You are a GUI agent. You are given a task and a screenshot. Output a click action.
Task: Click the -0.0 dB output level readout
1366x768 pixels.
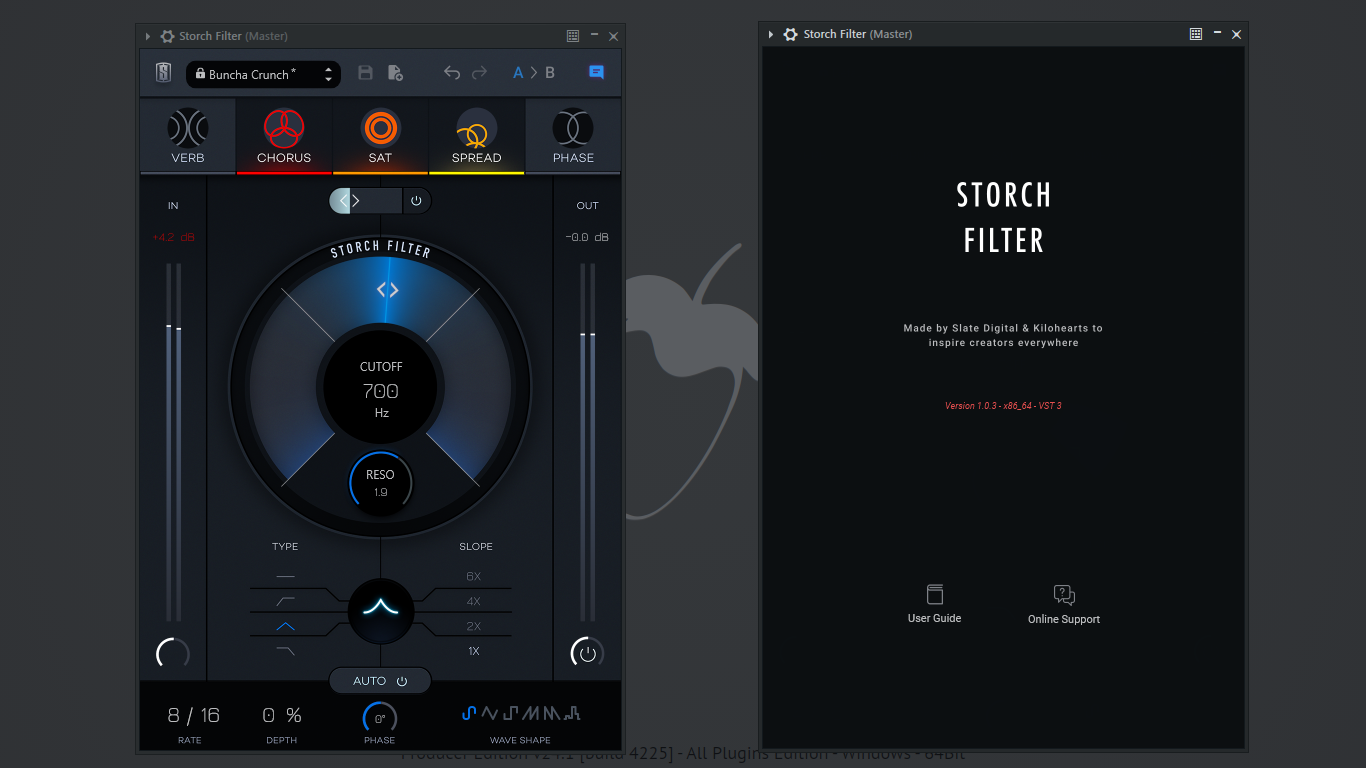click(587, 238)
